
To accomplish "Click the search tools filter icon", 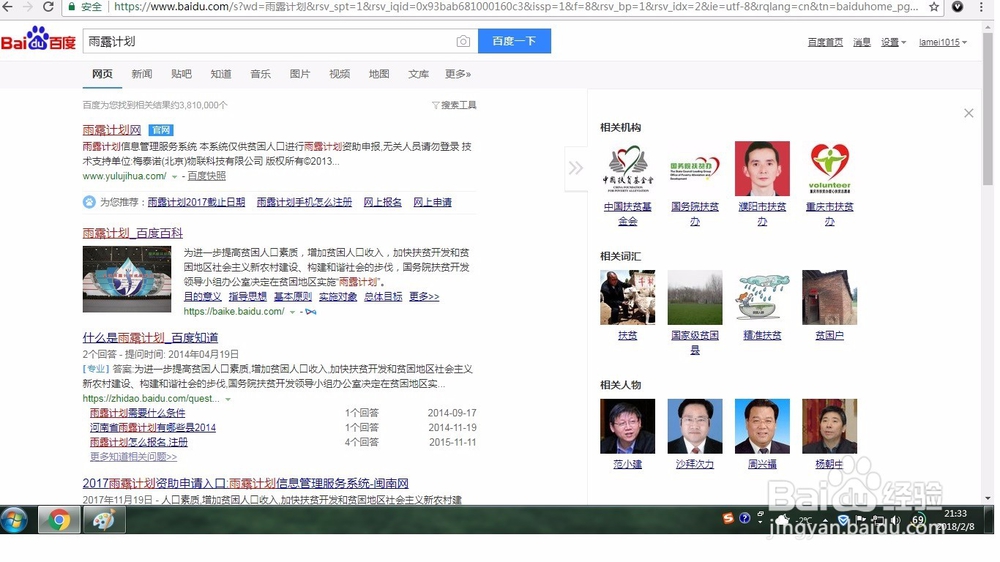I will tap(436, 105).
